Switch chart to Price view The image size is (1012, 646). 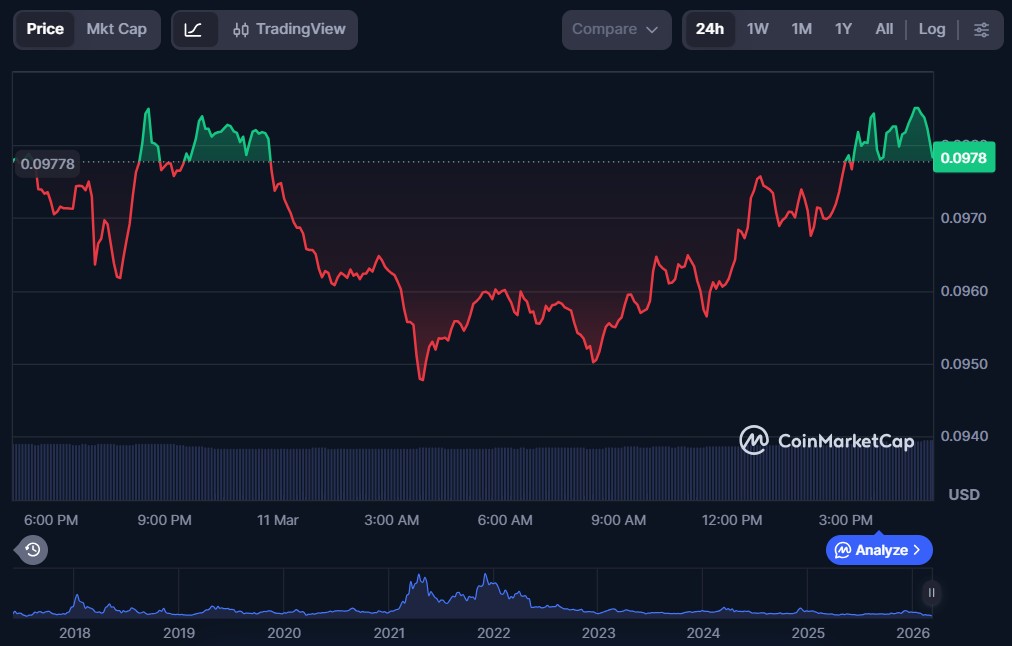point(45,29)
